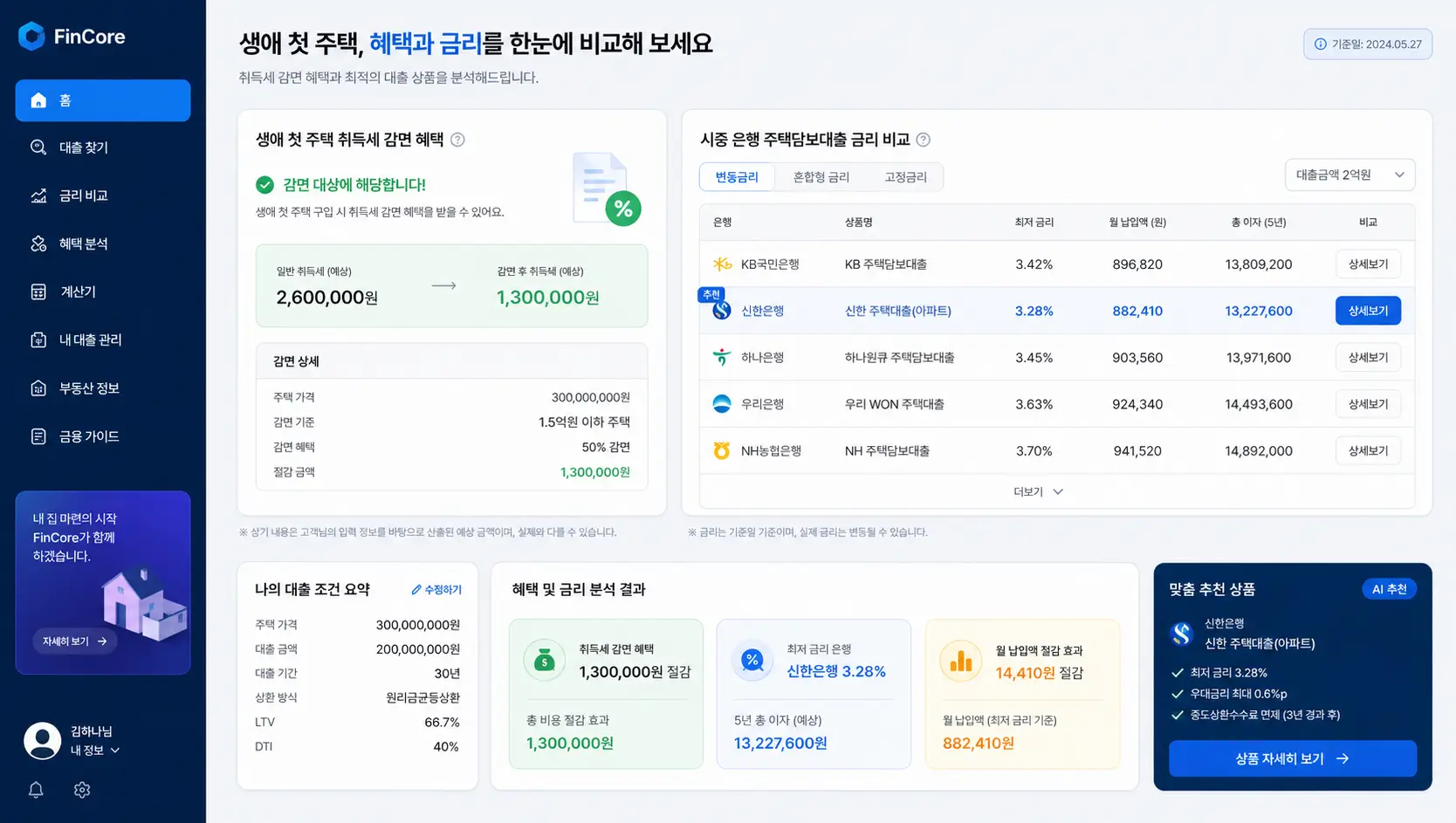The width and height of the screenshot is (1456, 823).
Task: Switch to the 혼합형 금리 tab
Action: point(821,177)
